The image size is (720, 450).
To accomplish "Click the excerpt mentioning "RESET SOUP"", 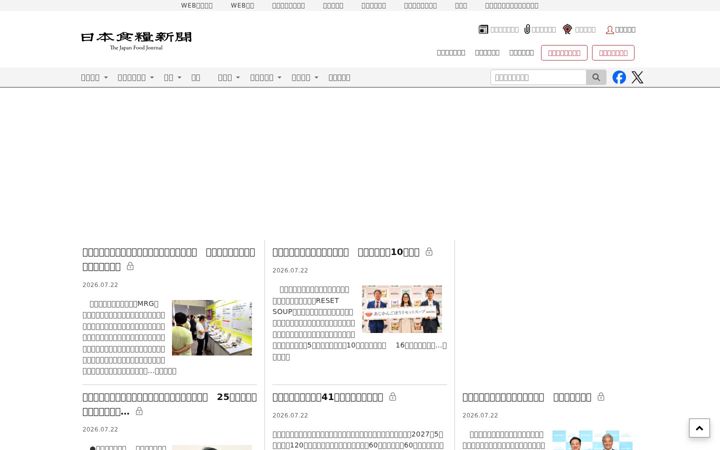I will (x=359, y=323).
